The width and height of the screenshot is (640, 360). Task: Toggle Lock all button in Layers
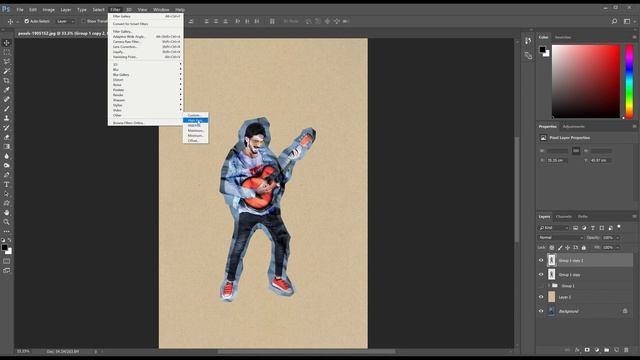pyautogui.click(x=584, y=248)
